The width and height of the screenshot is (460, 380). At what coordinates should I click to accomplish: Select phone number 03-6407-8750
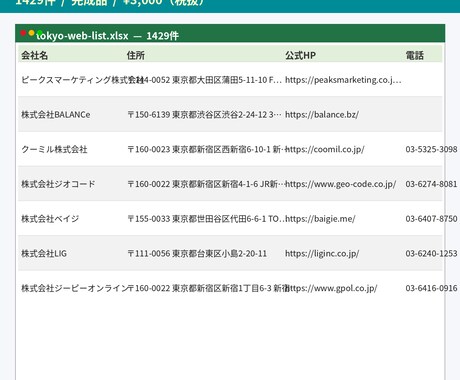[x=431, y=219]
